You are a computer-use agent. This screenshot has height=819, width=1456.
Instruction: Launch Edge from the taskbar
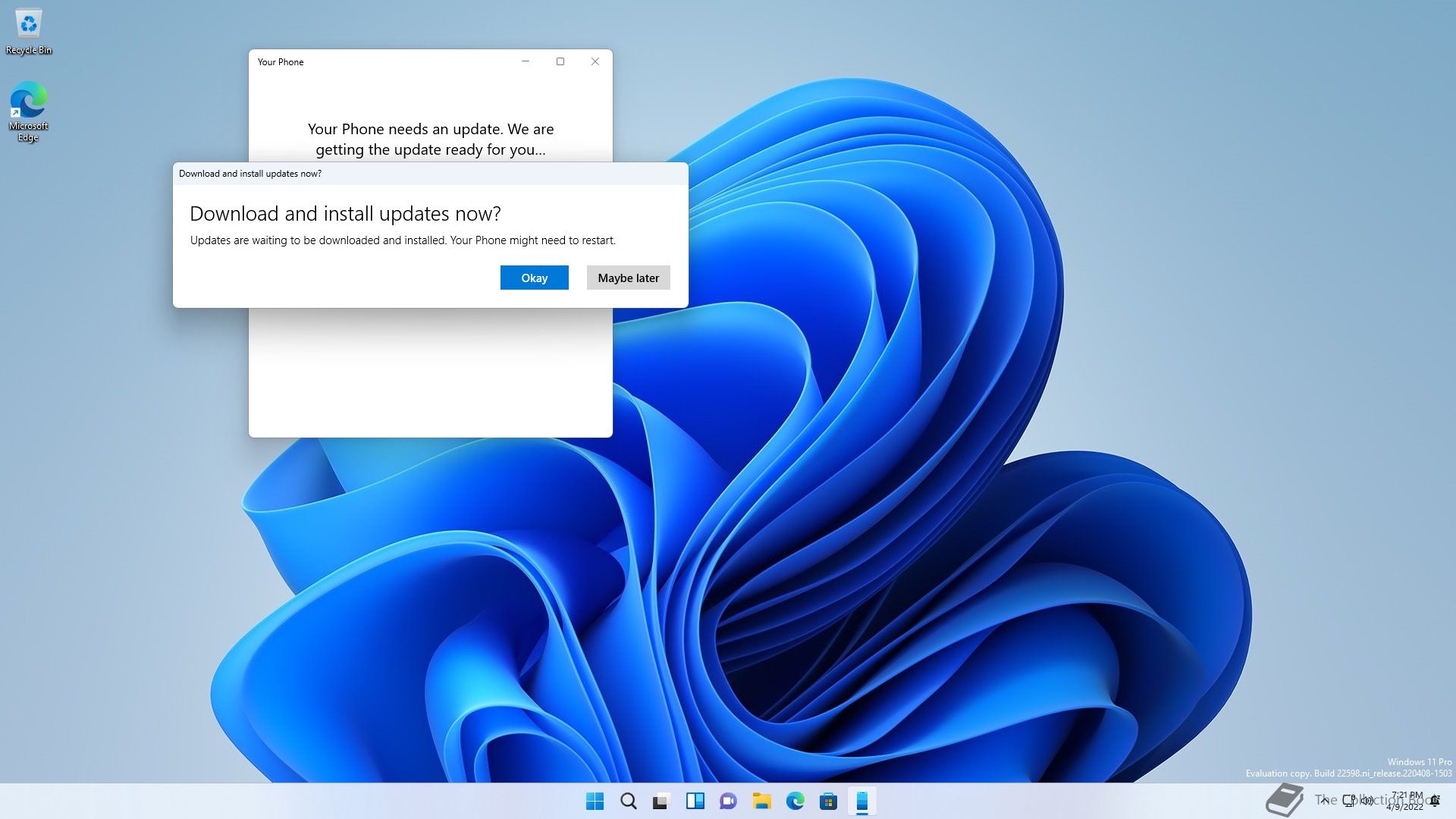[x=795, y=801]
